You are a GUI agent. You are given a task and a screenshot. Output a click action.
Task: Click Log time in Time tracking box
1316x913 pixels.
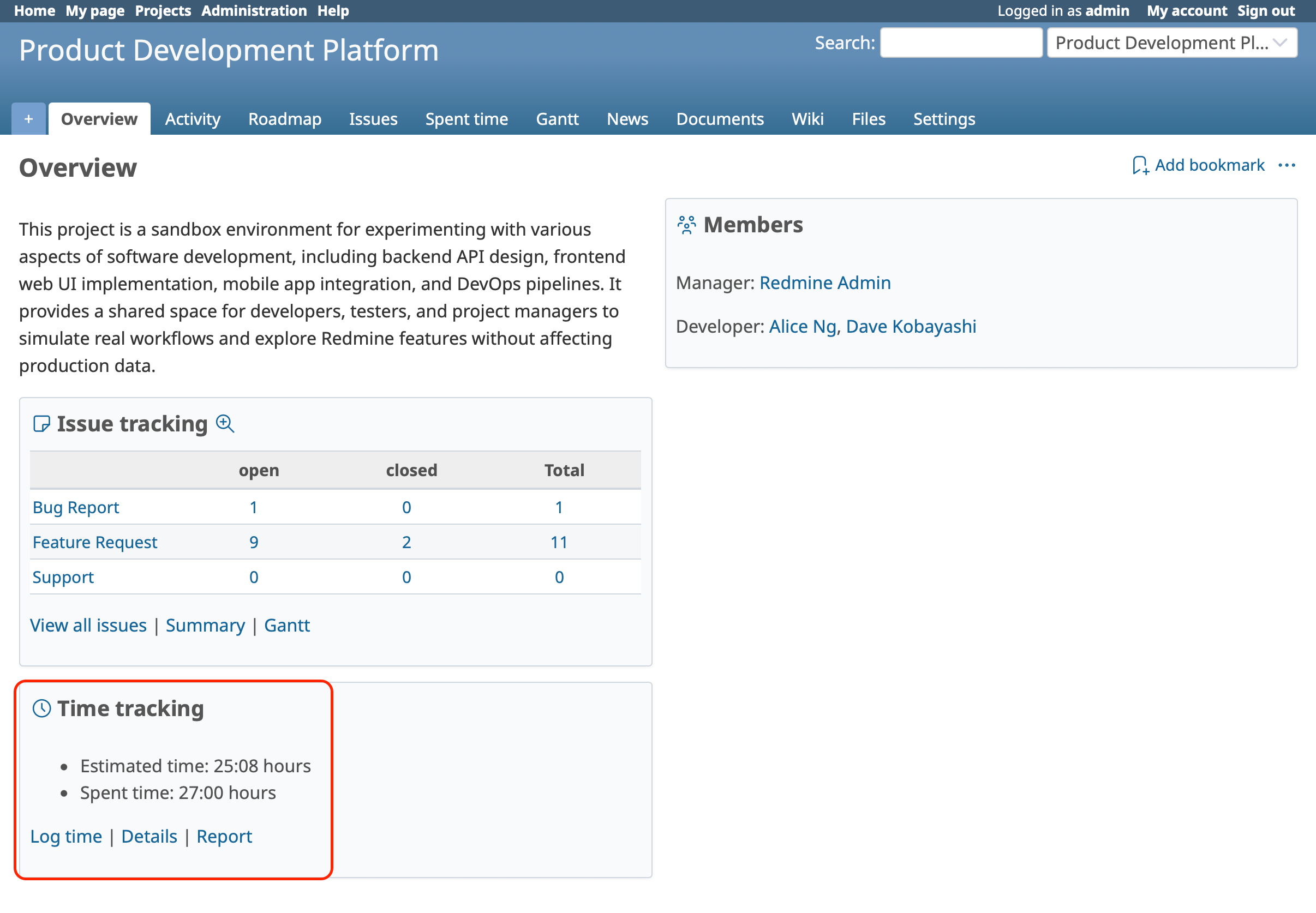[x=67, y=836]
